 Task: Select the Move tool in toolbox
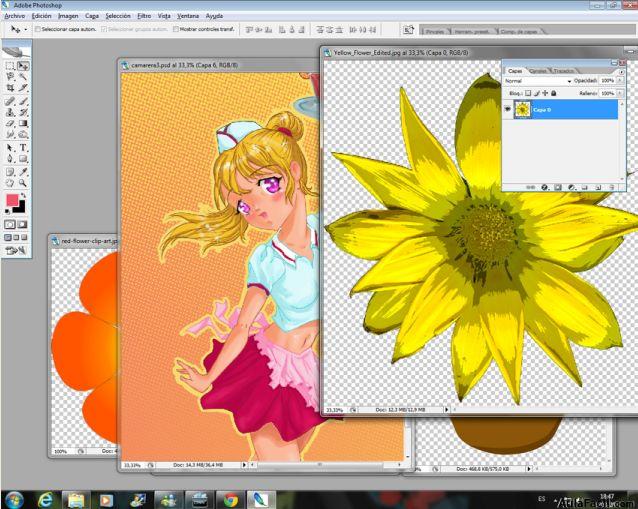(23, 66)
